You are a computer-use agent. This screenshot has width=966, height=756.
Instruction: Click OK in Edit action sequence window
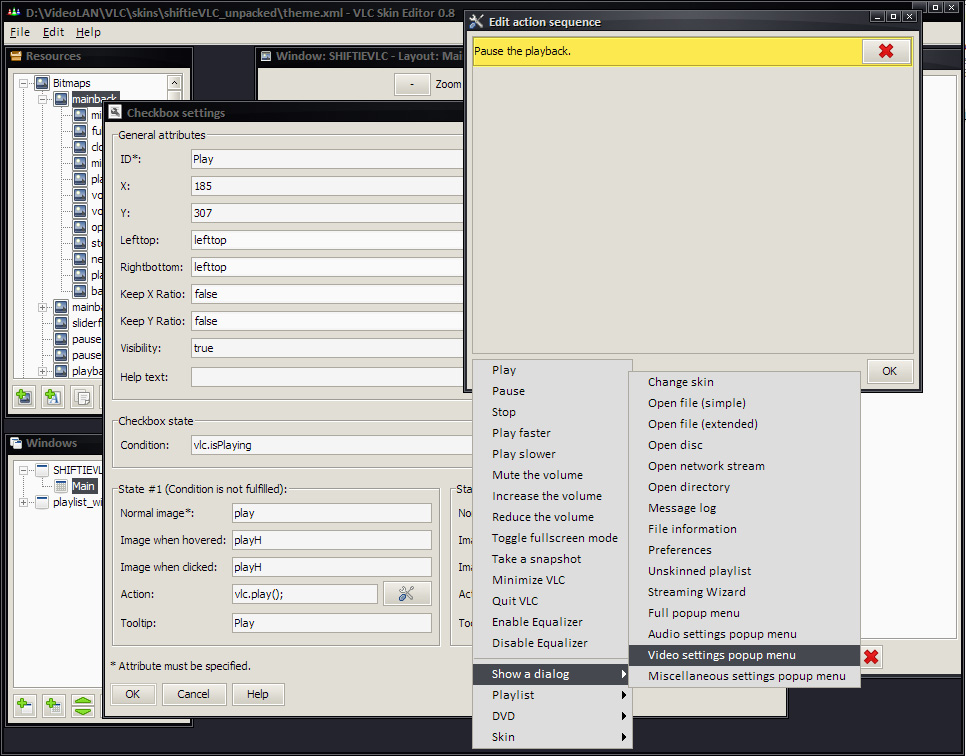click(x=889, y=371)
